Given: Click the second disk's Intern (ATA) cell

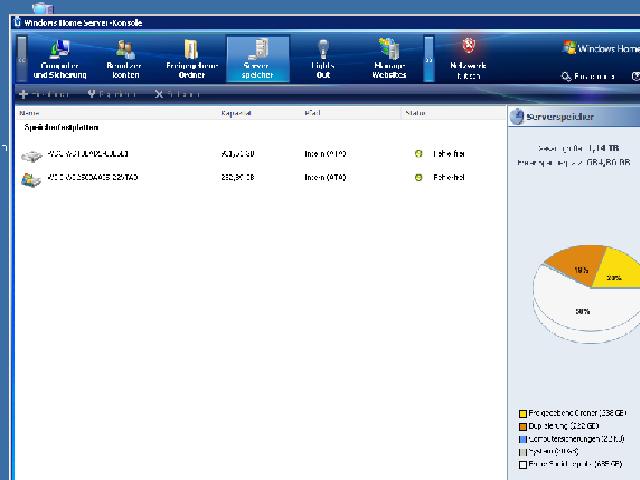Looking at the screenshot, I should 325,177.
